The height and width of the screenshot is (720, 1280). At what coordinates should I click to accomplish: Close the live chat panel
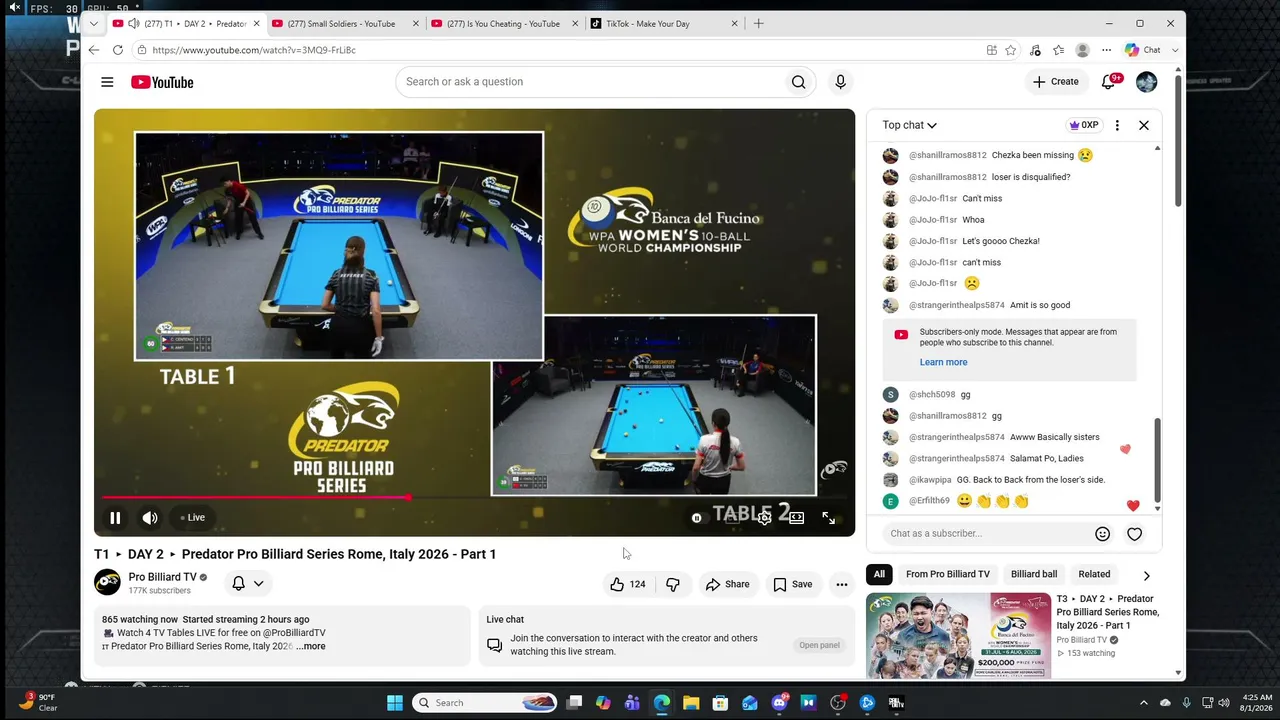click(x=1144, y=125)
